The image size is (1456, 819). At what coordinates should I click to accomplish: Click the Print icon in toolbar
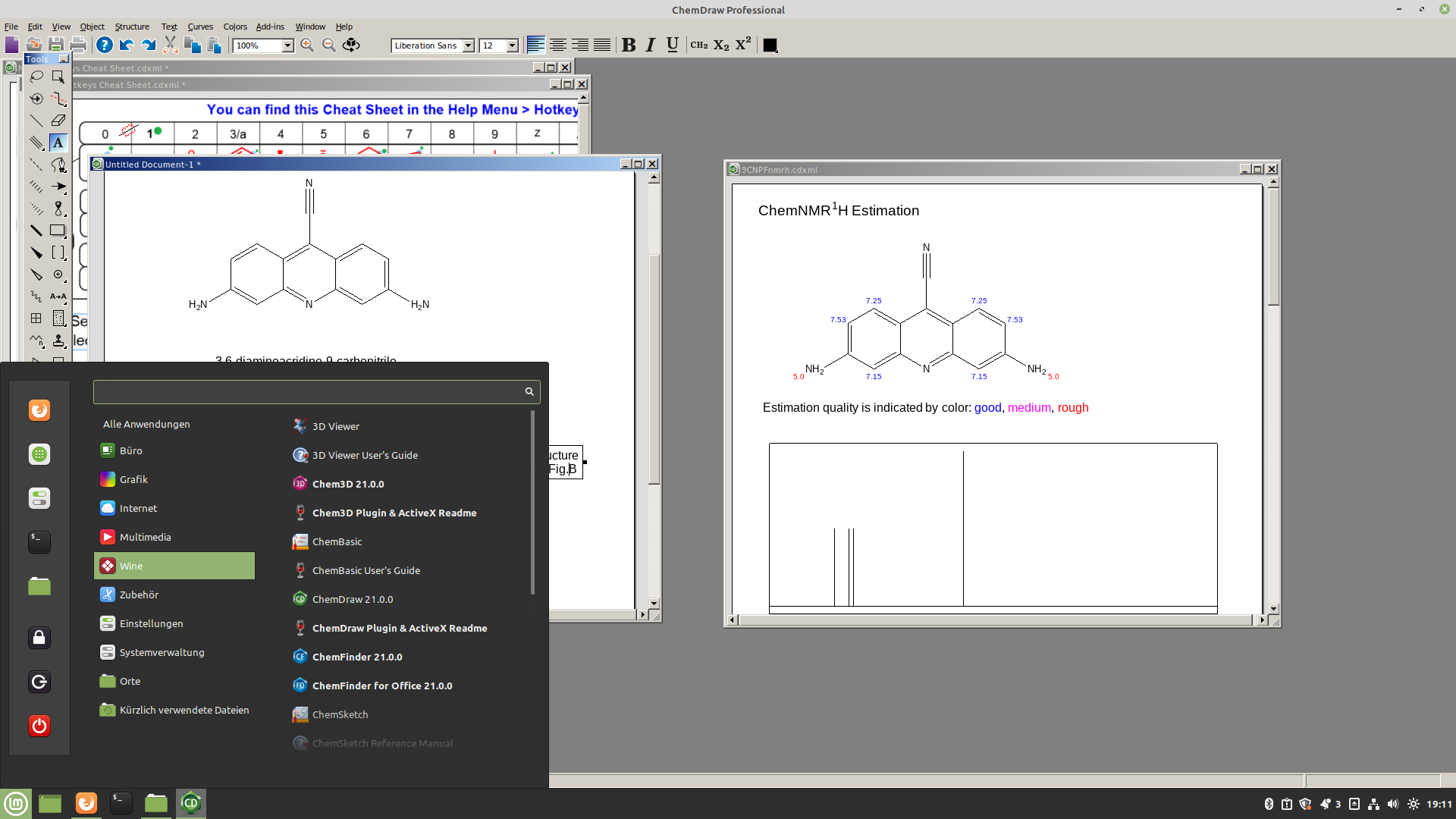point(78,45)
